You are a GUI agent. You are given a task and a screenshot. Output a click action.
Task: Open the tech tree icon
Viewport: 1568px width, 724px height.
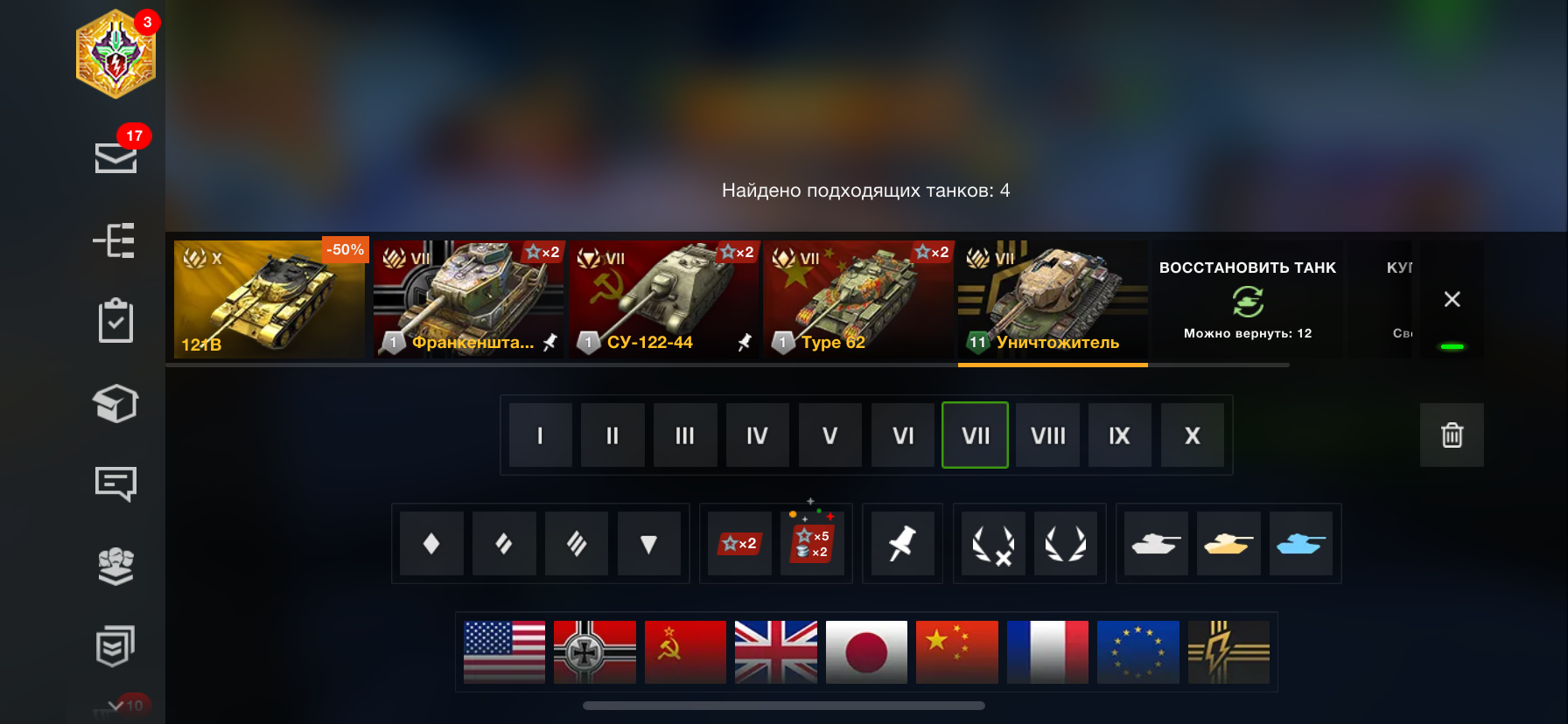point(115,240)
